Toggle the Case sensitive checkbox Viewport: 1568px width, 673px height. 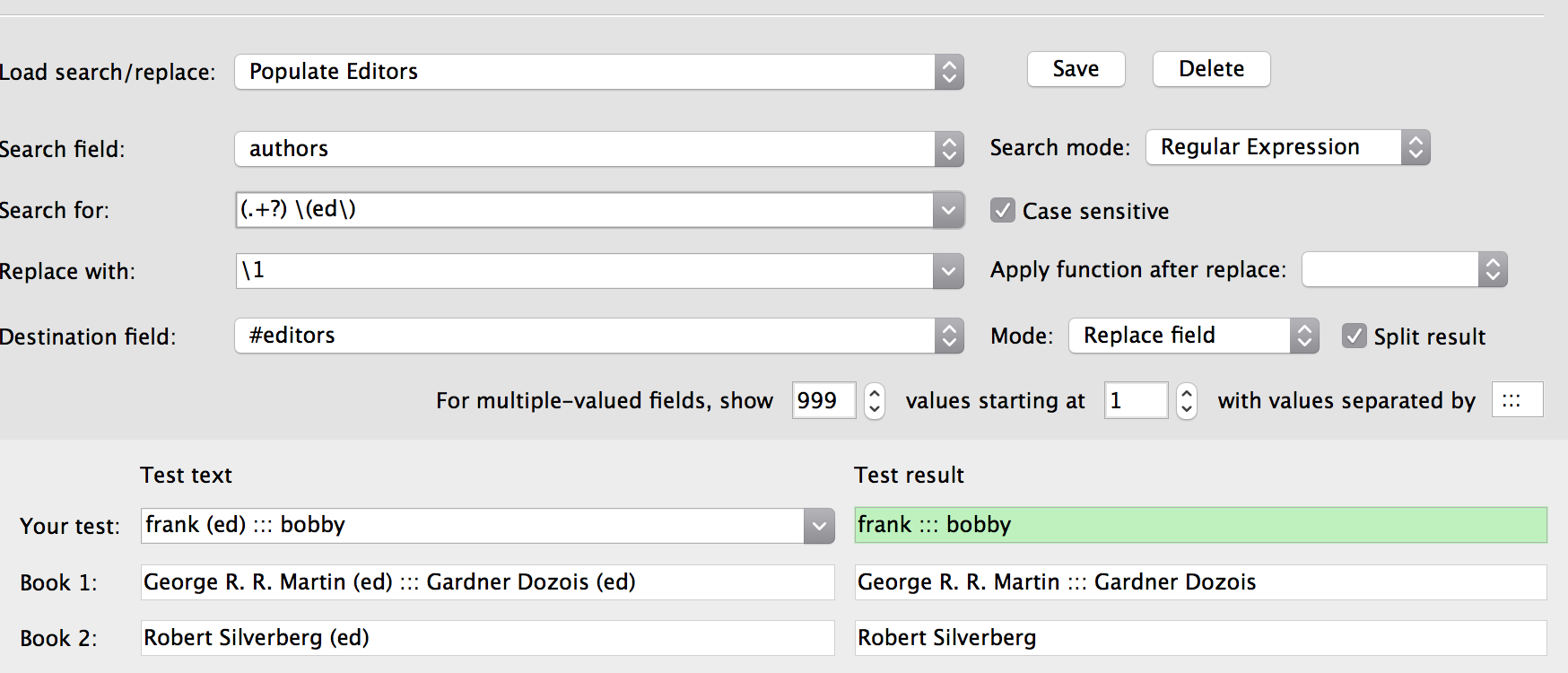point(1003,211)
